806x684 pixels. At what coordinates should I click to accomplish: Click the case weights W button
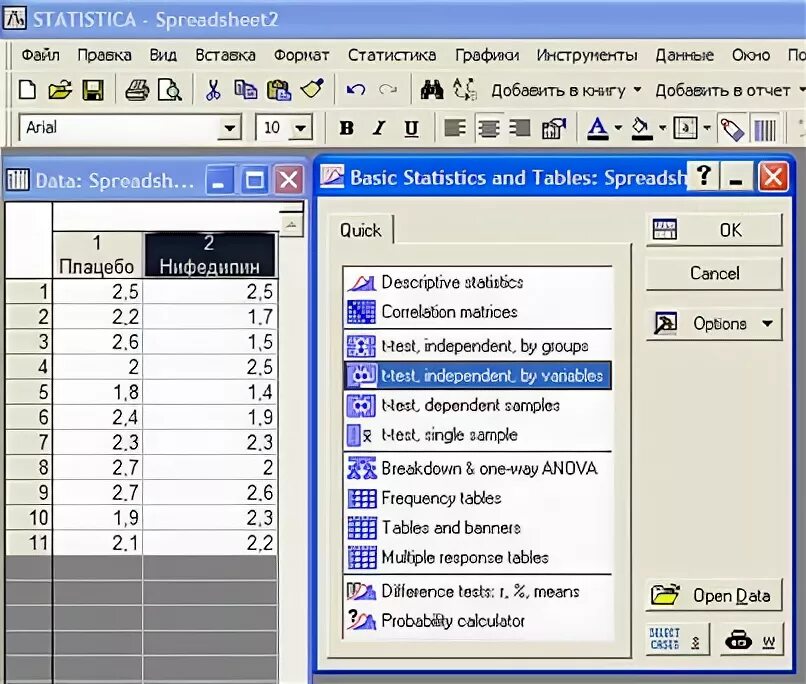751,639
